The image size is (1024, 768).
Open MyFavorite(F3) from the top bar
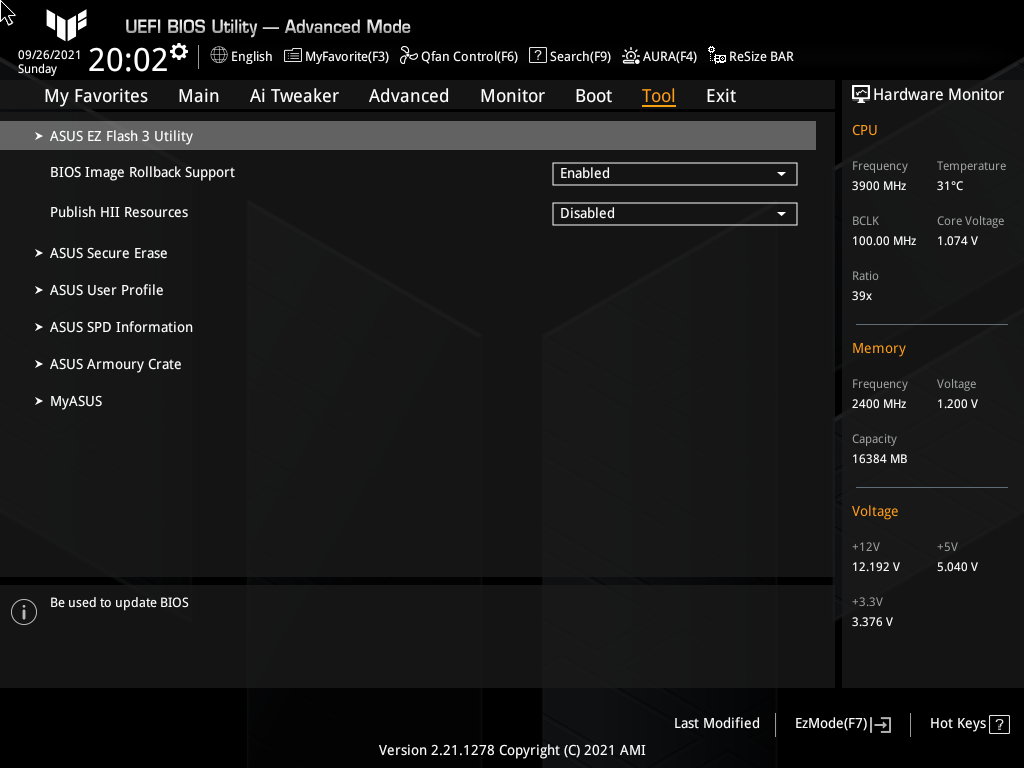coord(291,56)
